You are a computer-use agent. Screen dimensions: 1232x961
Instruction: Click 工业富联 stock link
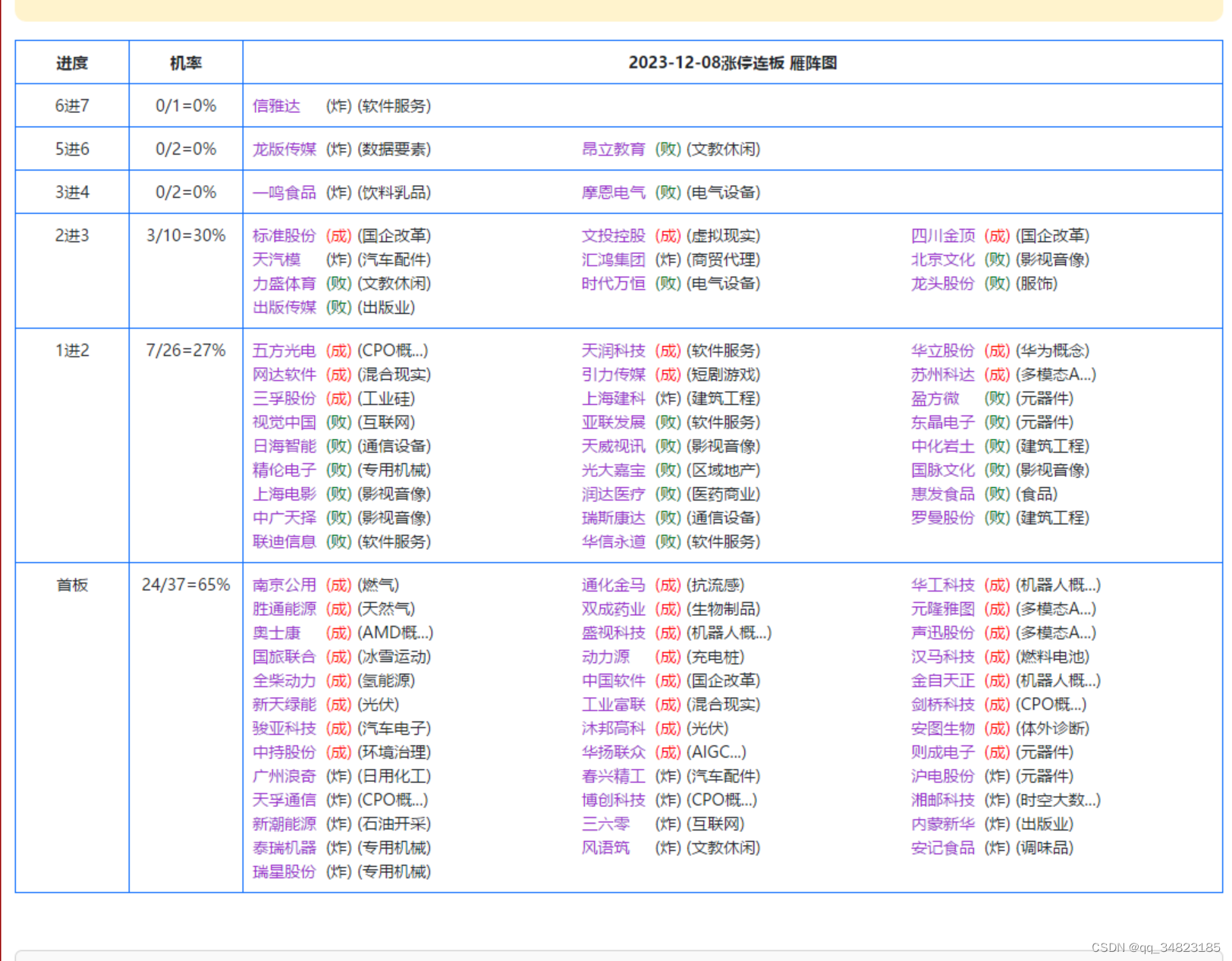point(614,705)
